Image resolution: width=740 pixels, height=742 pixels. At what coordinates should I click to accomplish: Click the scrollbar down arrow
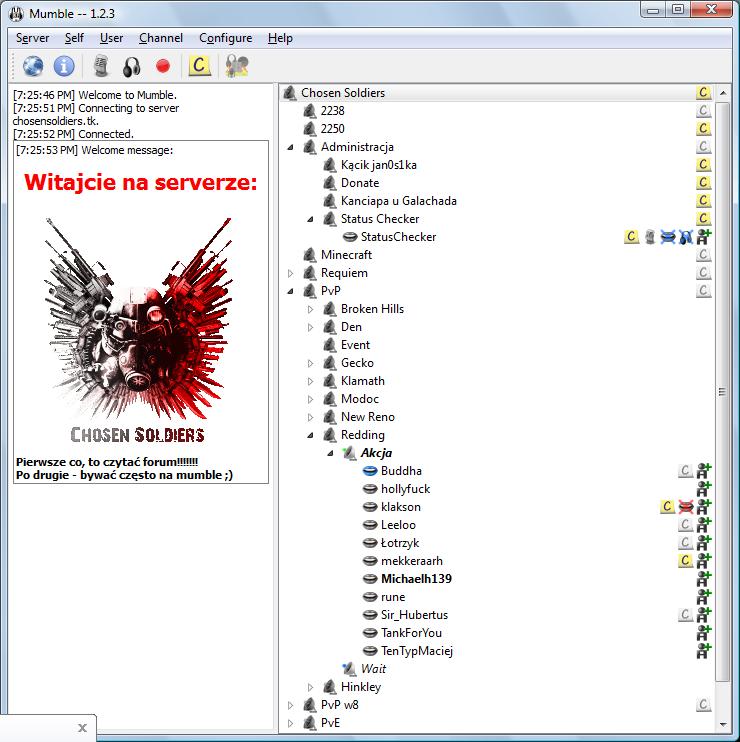[x=722, y=724]
